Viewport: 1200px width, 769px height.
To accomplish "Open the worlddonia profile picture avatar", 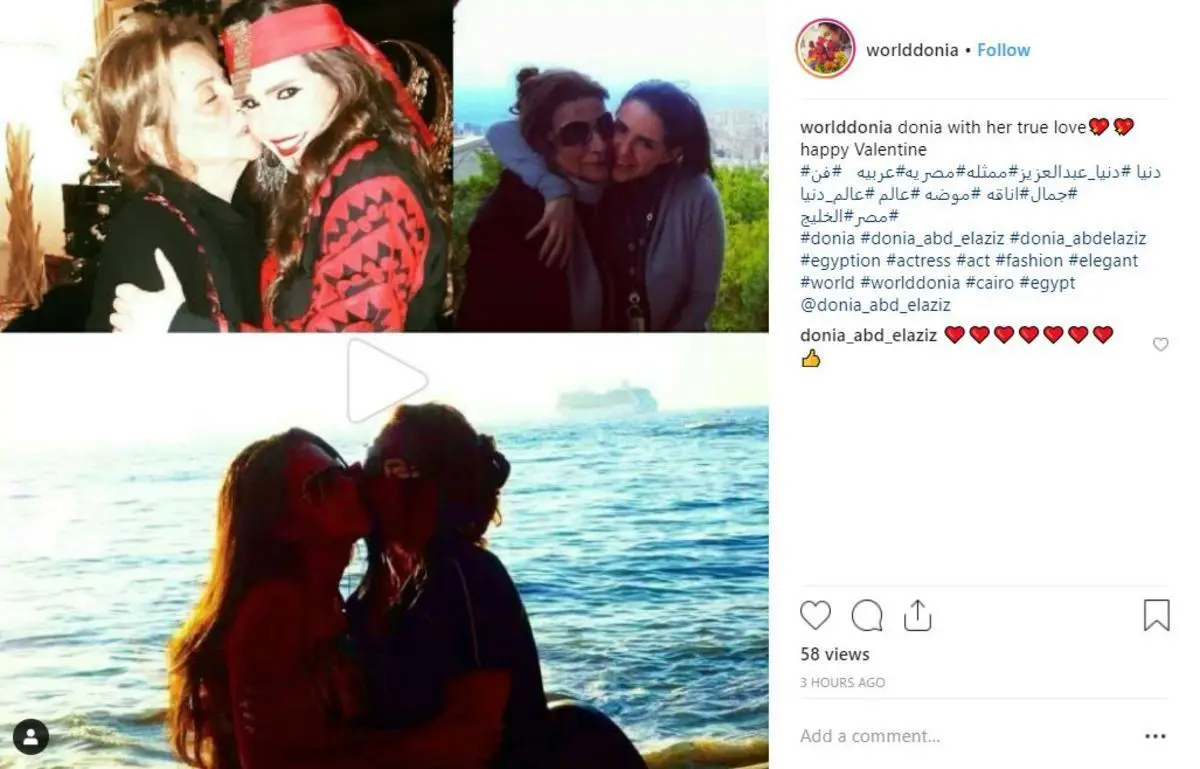I will tap(825, 49).
